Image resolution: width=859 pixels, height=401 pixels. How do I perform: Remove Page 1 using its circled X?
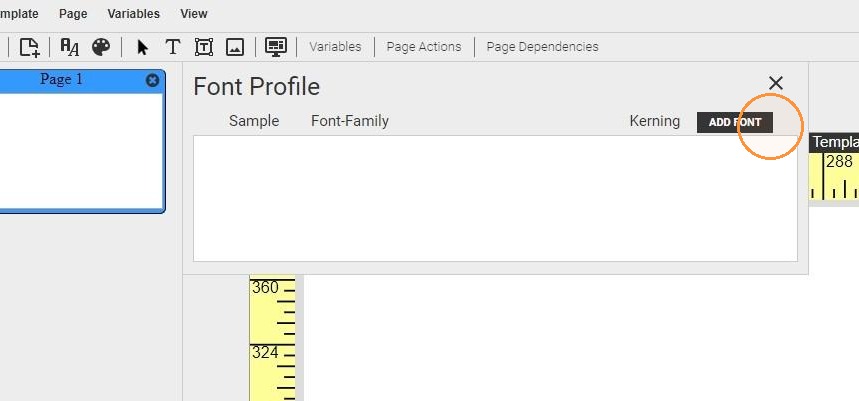152,81
